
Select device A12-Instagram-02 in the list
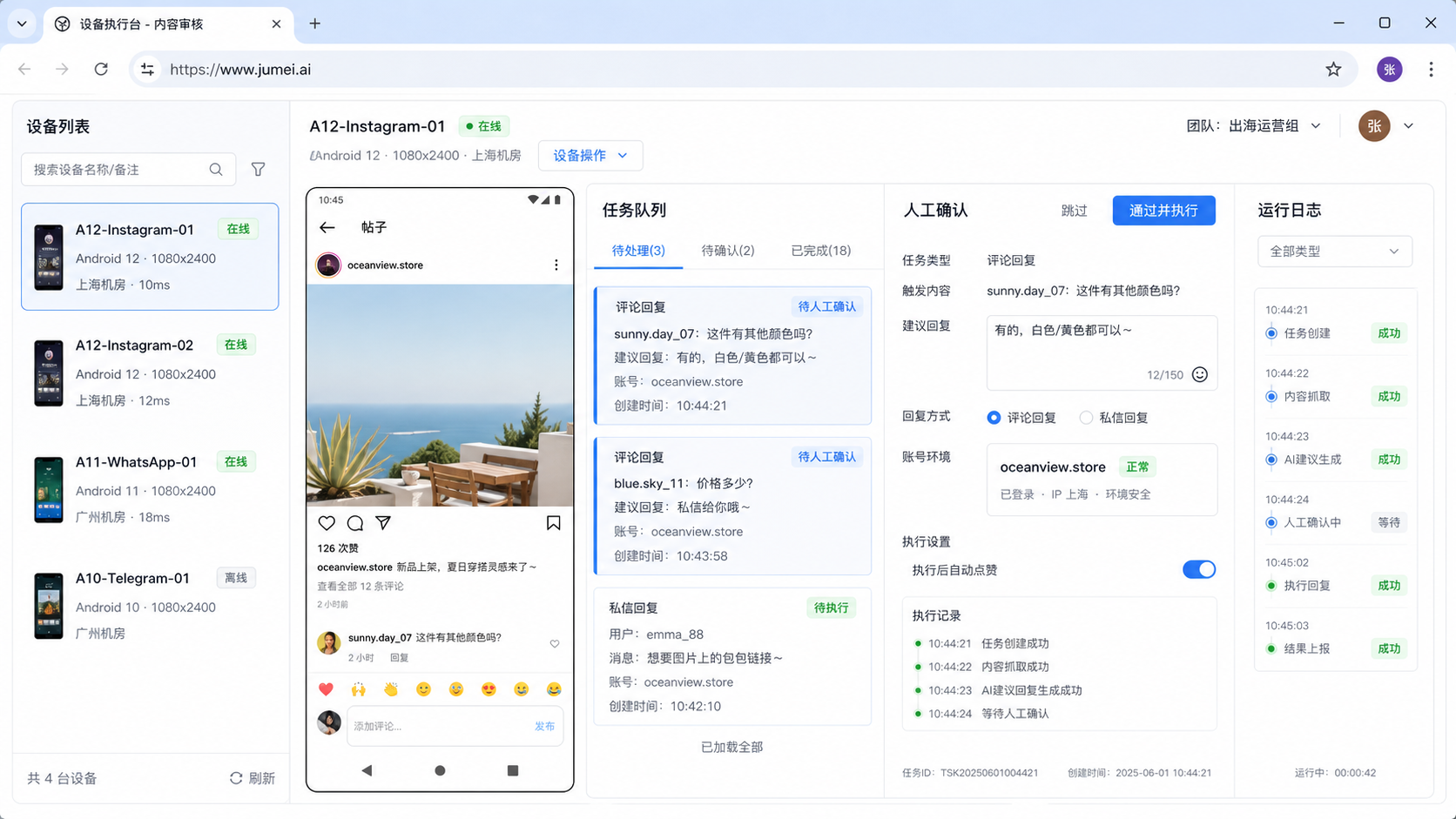coord(150,373)
